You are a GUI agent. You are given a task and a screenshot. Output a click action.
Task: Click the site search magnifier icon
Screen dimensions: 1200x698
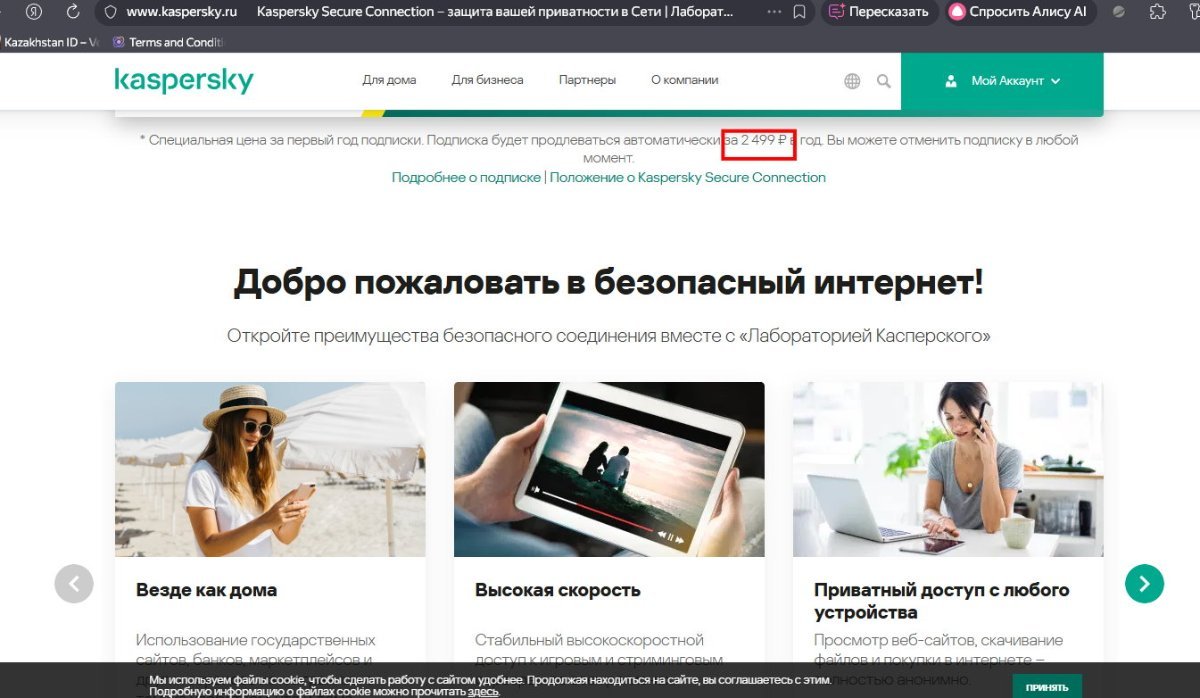tap(884, 81)
